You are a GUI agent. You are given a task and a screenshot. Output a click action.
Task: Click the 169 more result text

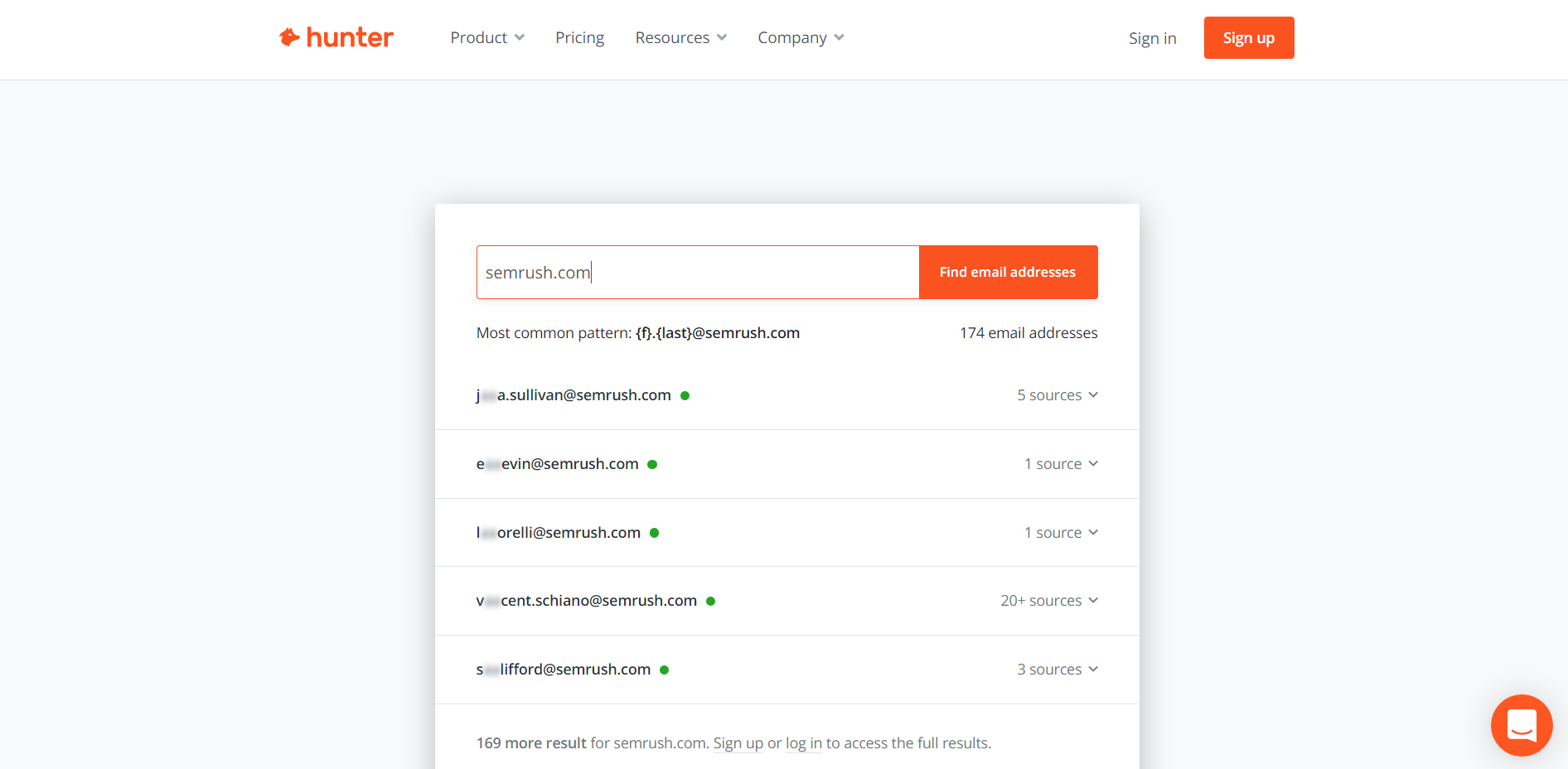click(531, 743)
